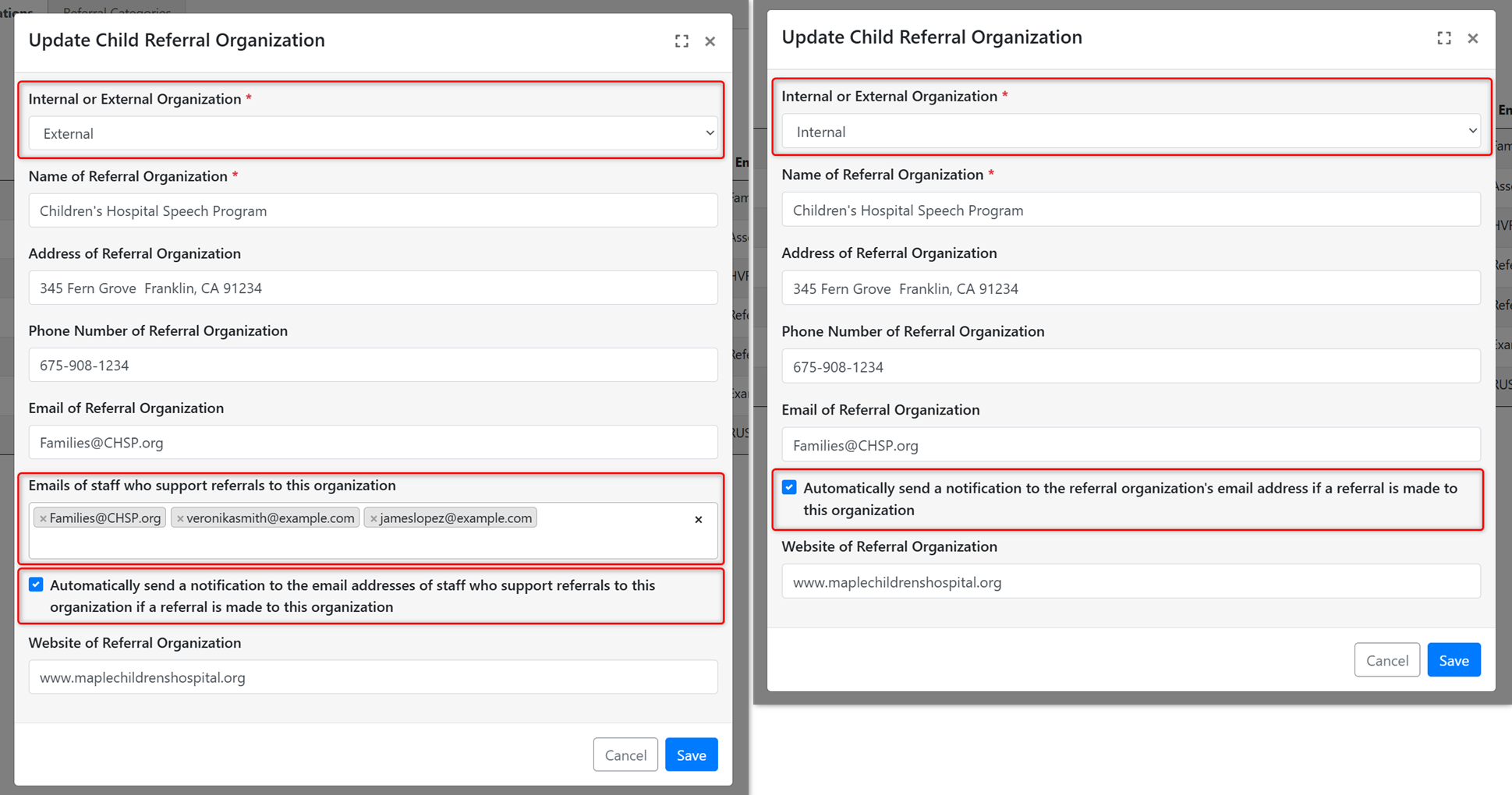Click 'Emails of staff who support referrals' label
The image size is (1512, 795).
[x=212, y=485]
